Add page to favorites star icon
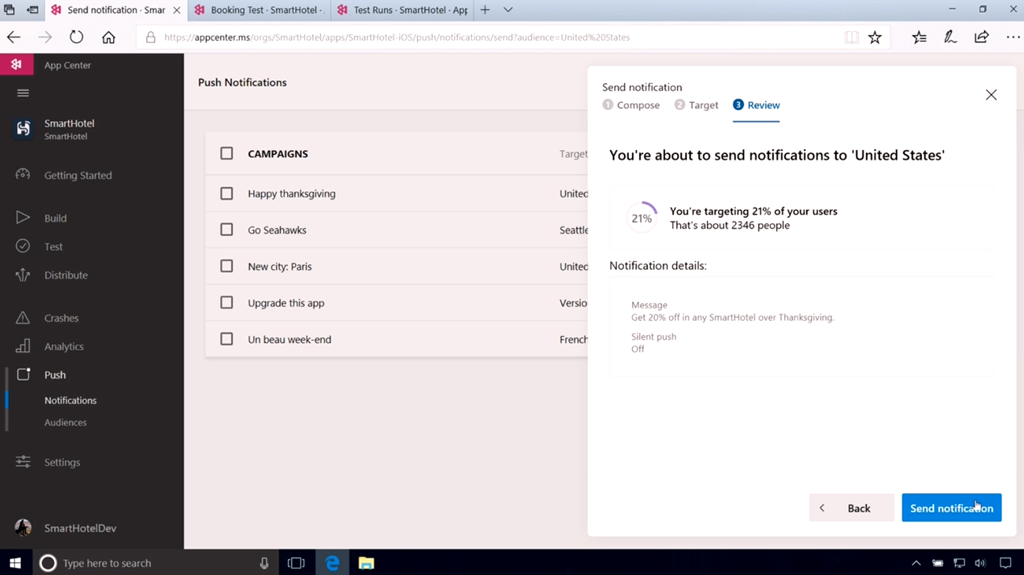Screen dimensions: 1024x575 coord(875,37)
